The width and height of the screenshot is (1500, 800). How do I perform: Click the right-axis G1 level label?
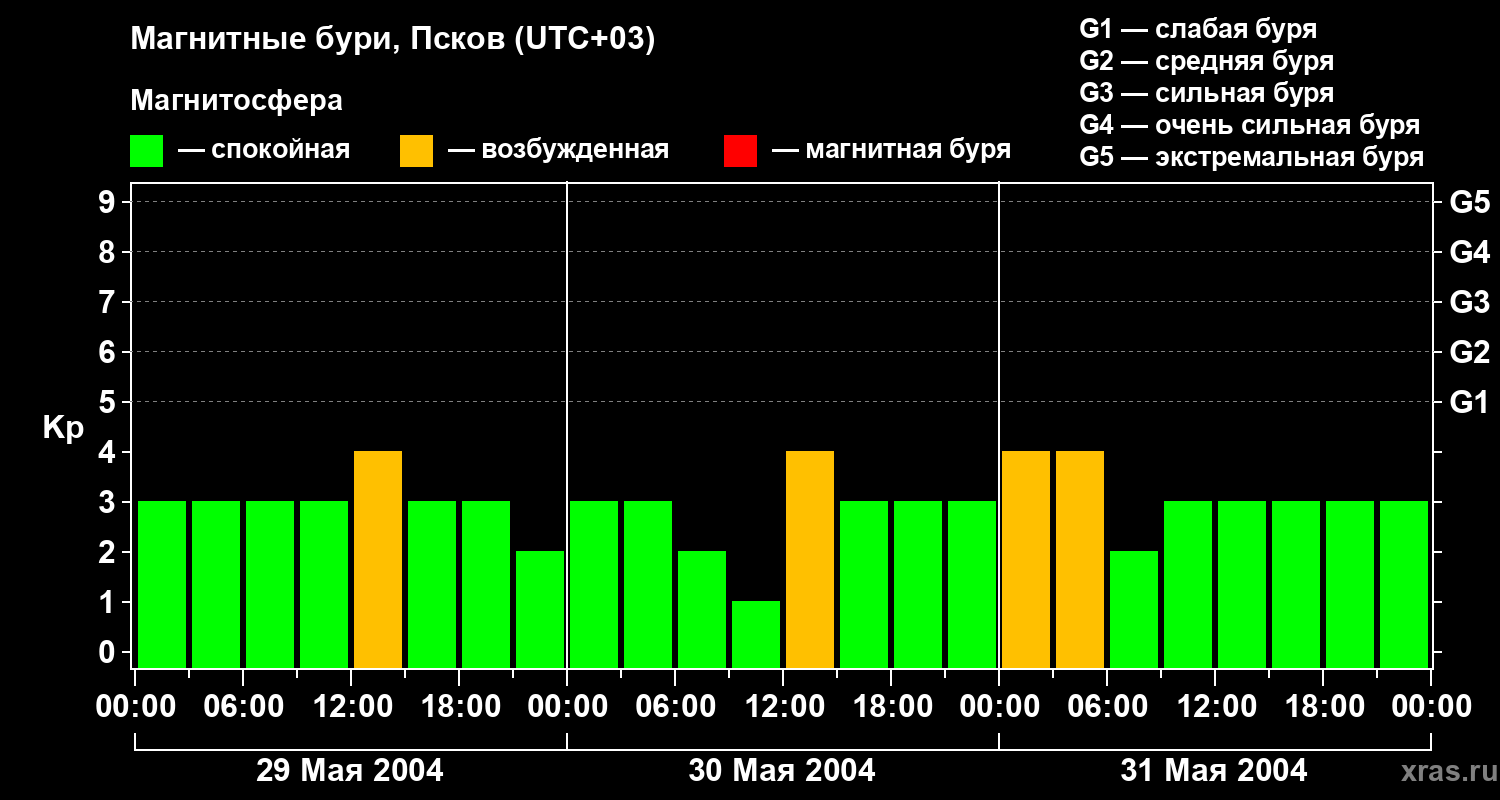(x=1469, y=402)
